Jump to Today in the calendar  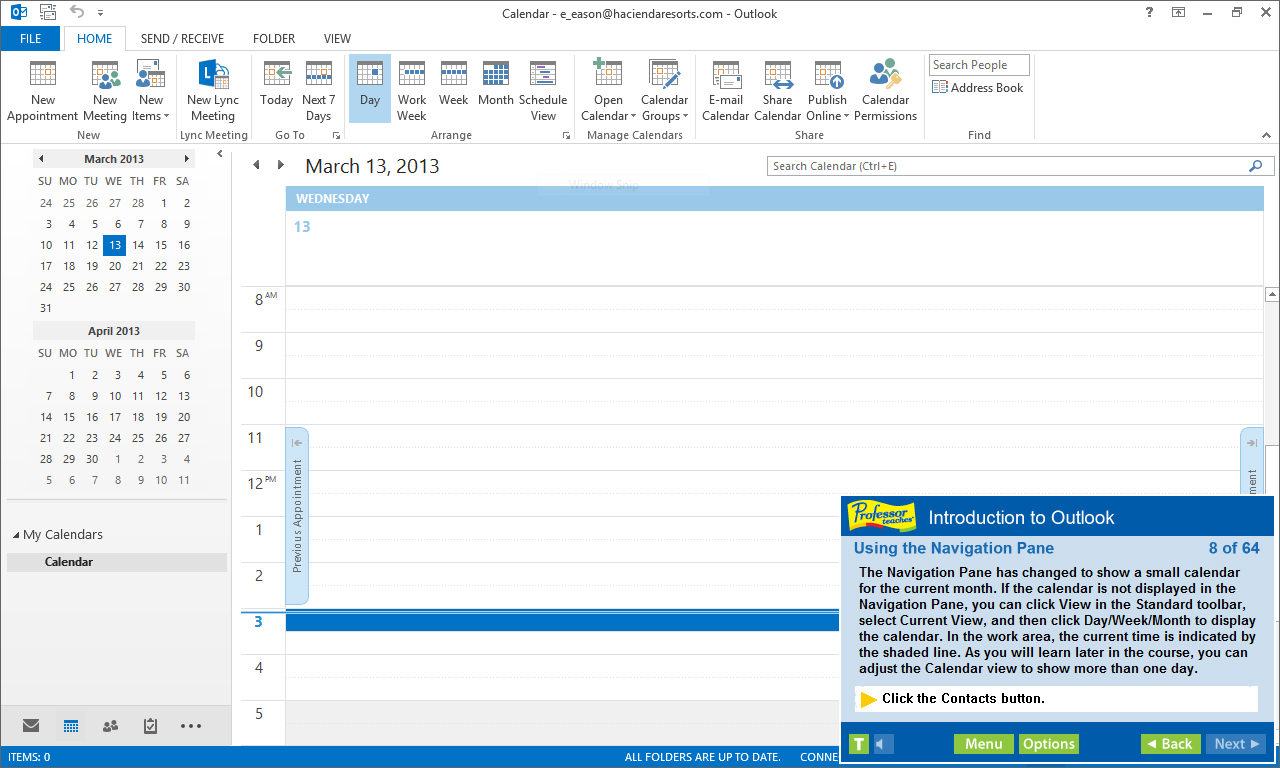pos(276,89)
